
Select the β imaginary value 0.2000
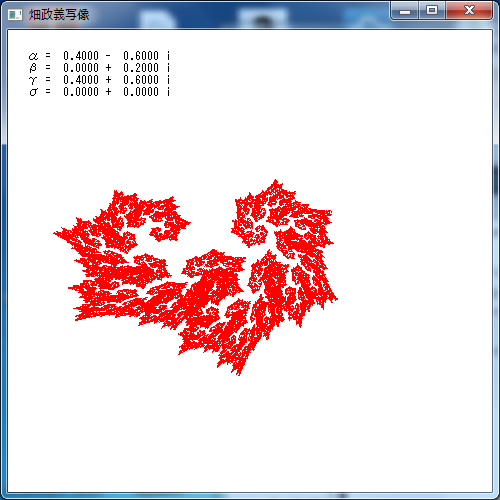pyautogui.click(x=141, y=68)
